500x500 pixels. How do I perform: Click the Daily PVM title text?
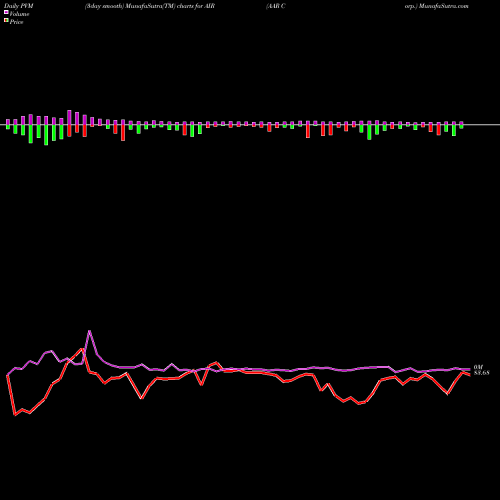[x=19, y=6]
